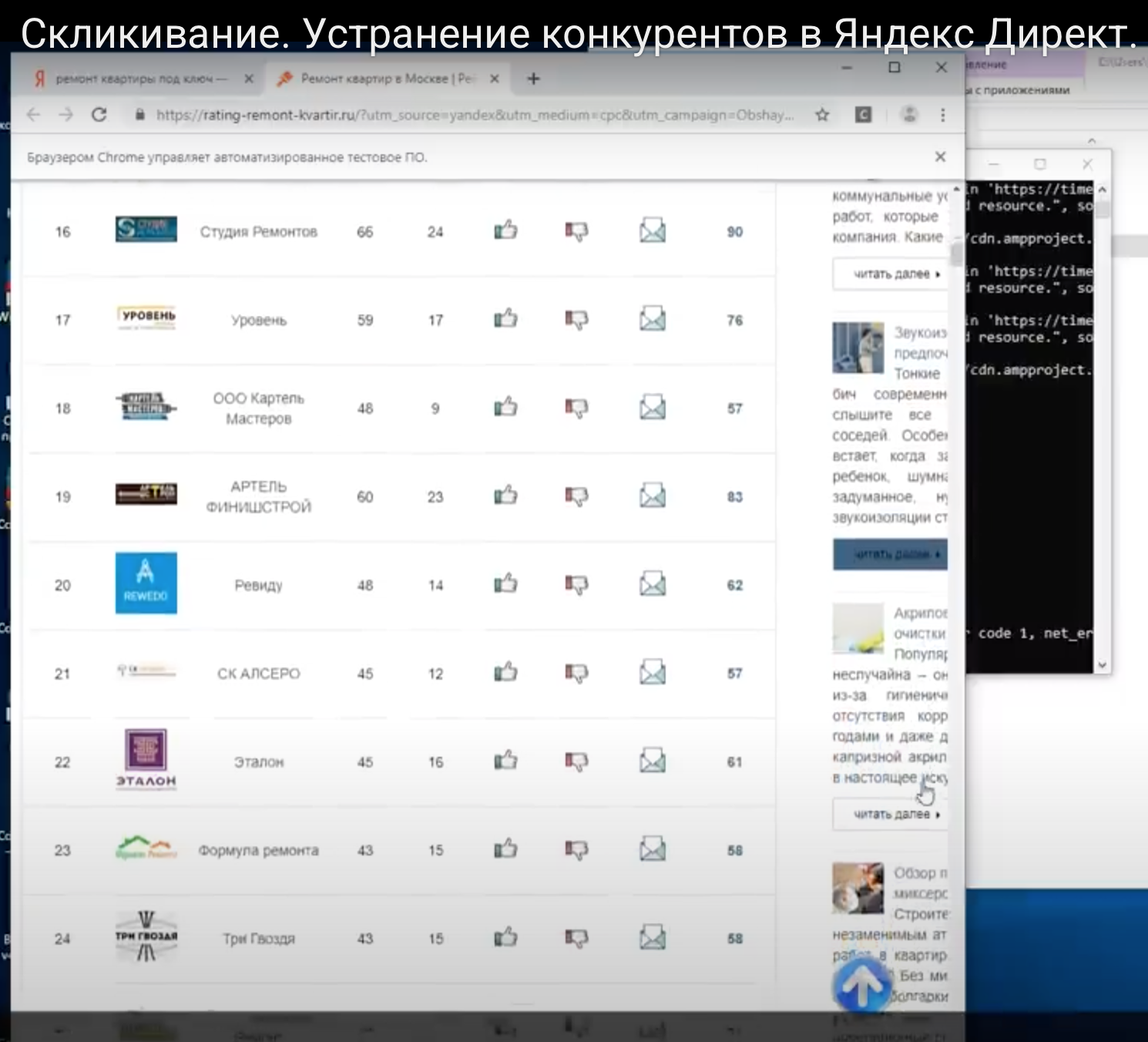Thumbs-up icon for Студия Ремонтов row

pyautogui.click(x=505, y=230)
